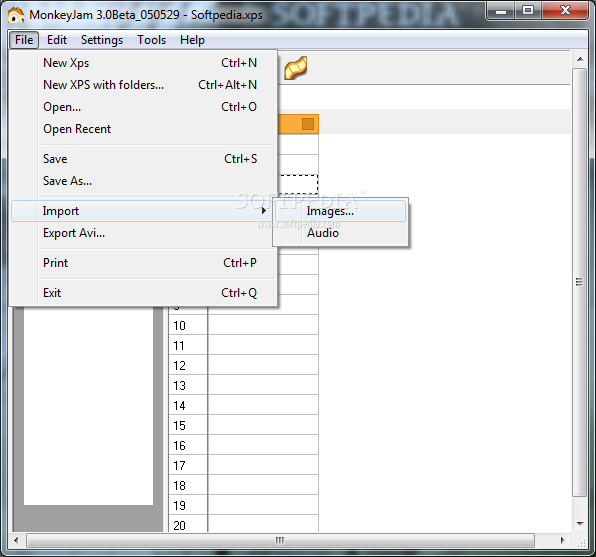Screen dimensions: 596x557
Task: Click the orange square in layer header
Action: (308, 124)
